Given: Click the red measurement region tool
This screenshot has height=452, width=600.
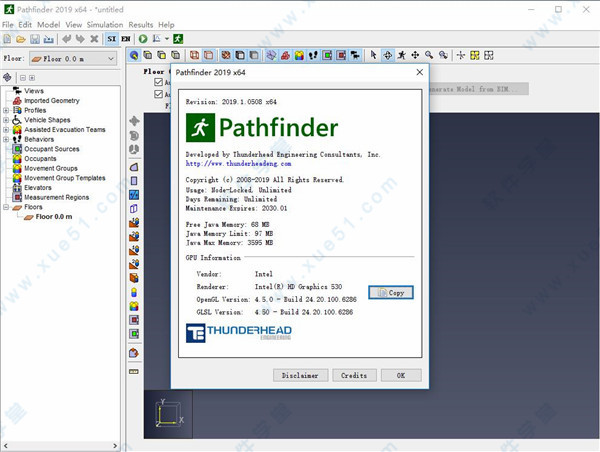Looking at the screenshot, I should tap(134, 320).
